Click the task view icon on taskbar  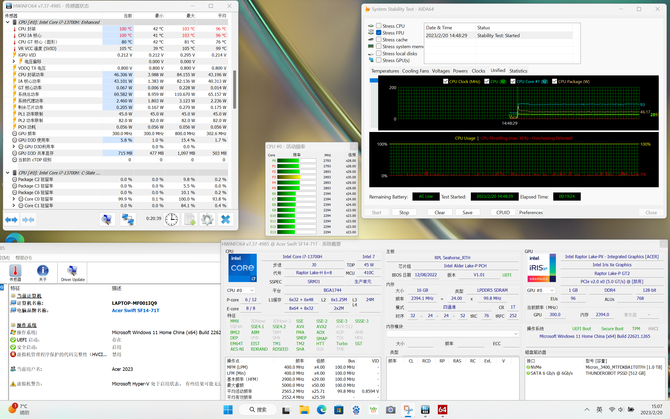(x=286, y=410)
